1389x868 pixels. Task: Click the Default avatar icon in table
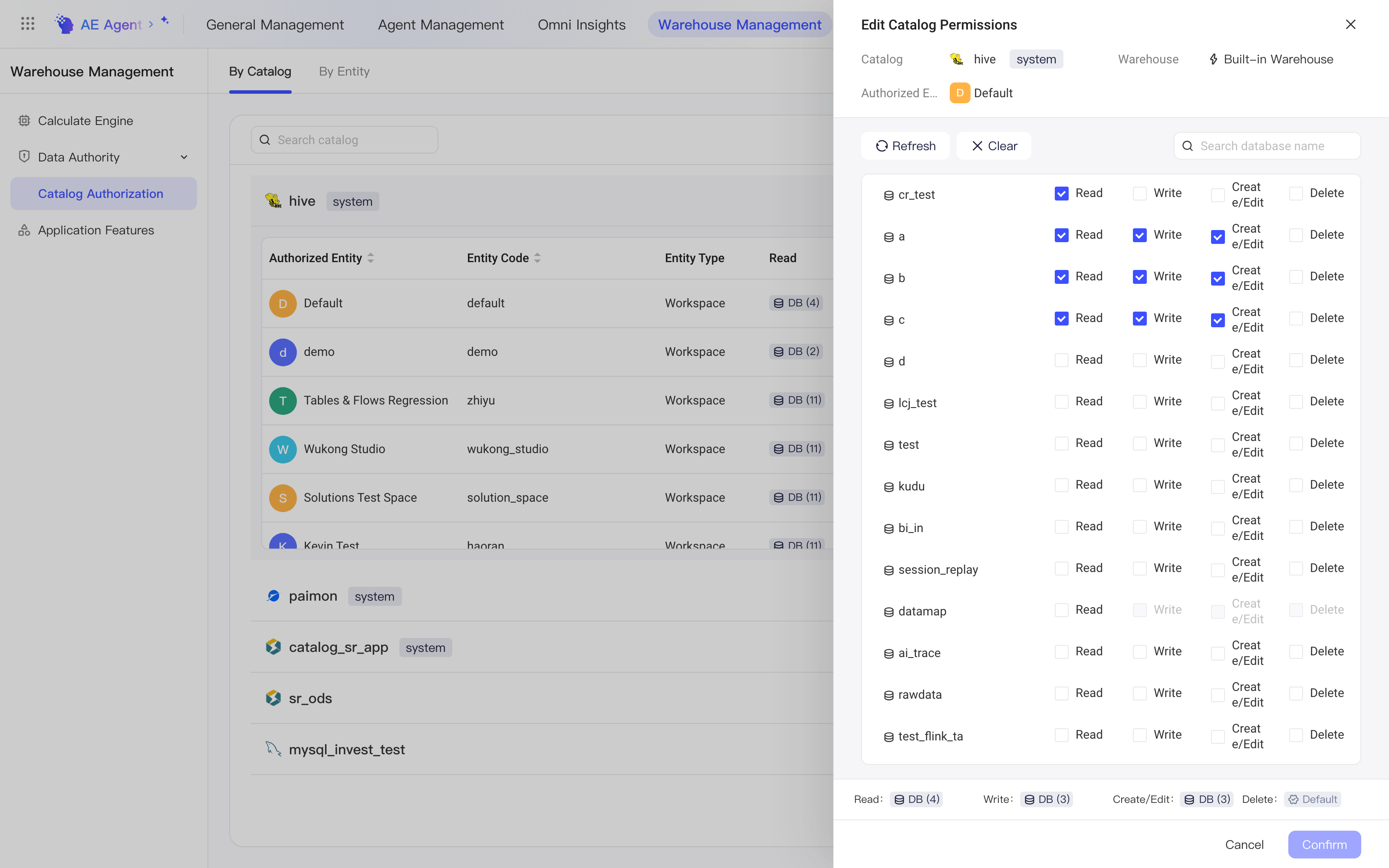click(283, 304)
